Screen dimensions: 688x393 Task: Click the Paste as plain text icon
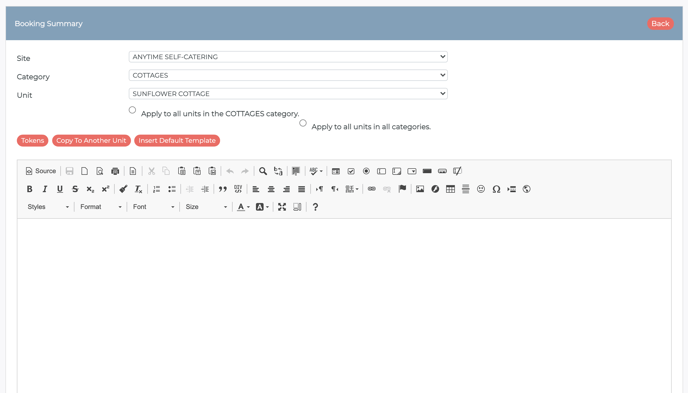pyautogui.click(x=197, y=171)
